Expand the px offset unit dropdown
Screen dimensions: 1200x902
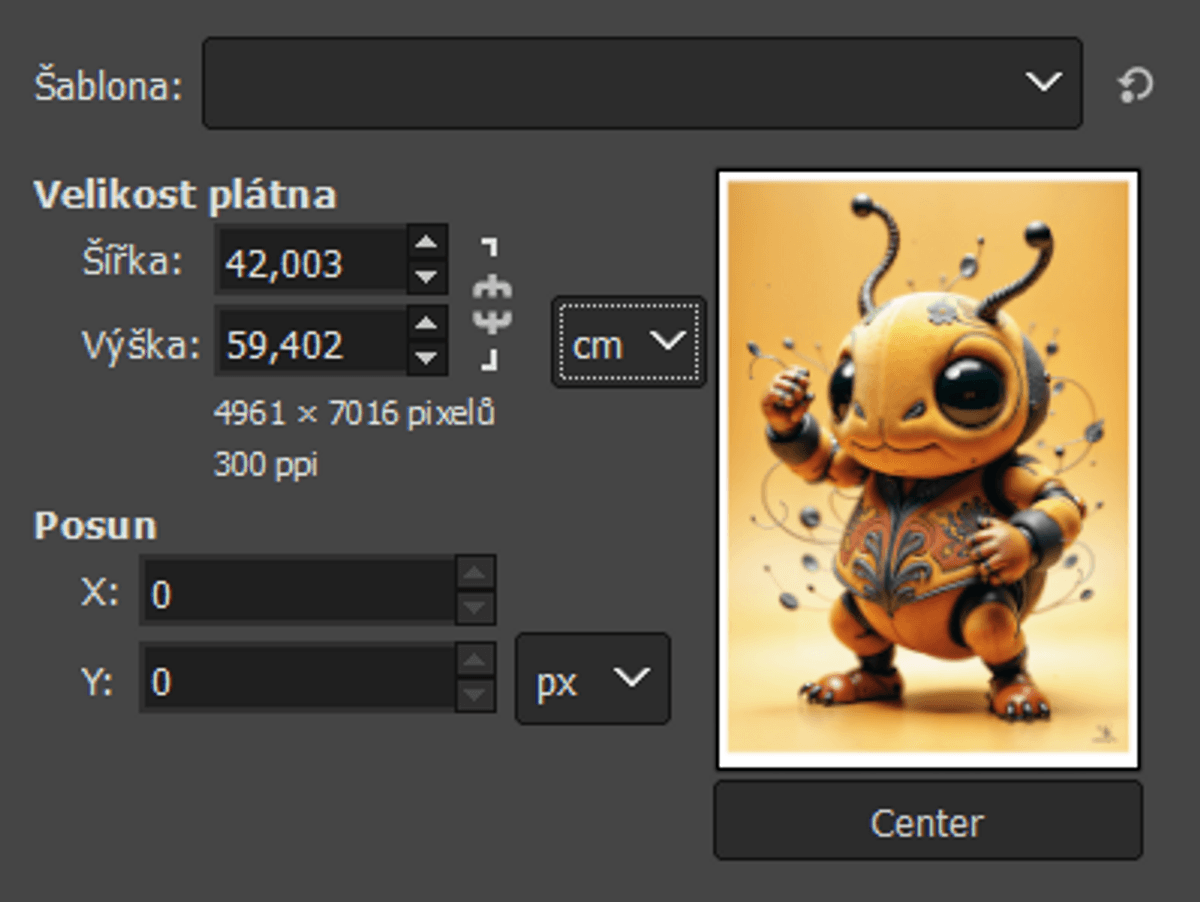[592, 679]
